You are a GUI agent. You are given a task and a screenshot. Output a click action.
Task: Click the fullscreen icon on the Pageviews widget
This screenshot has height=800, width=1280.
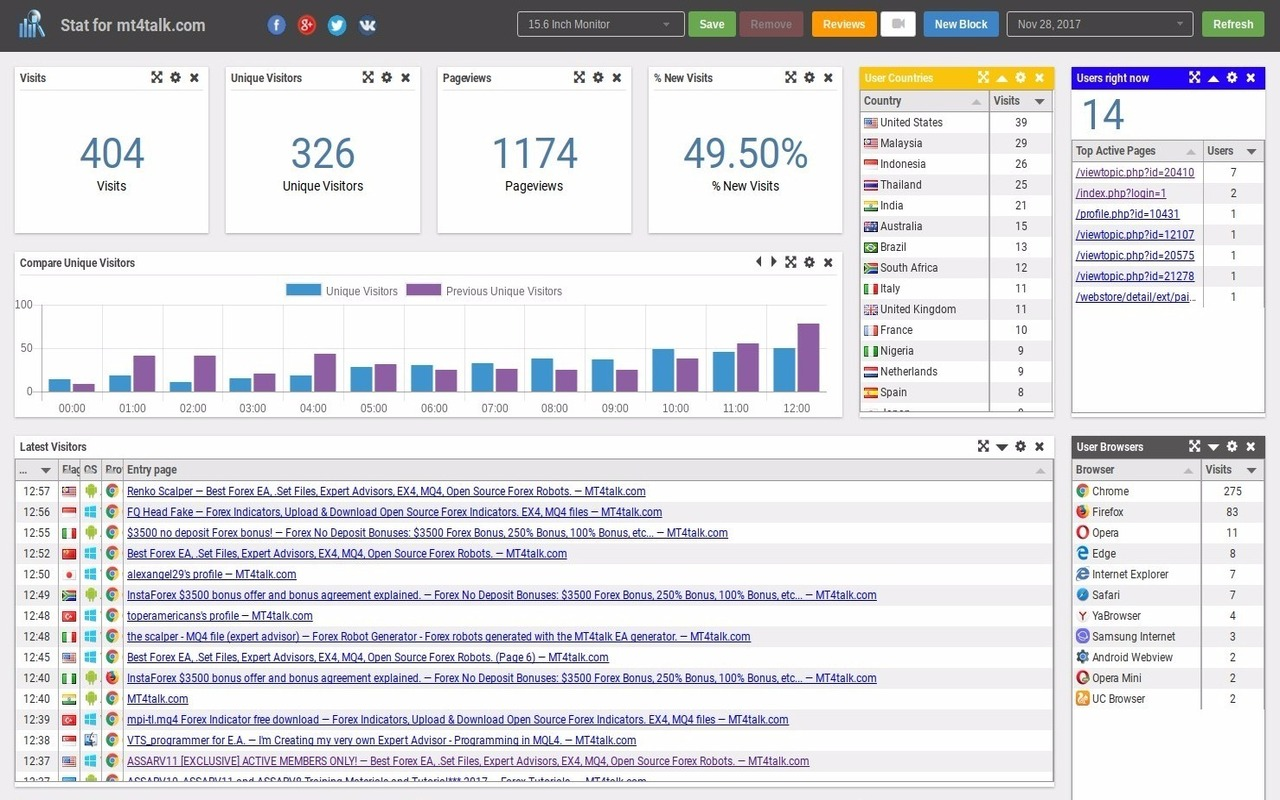580,77
